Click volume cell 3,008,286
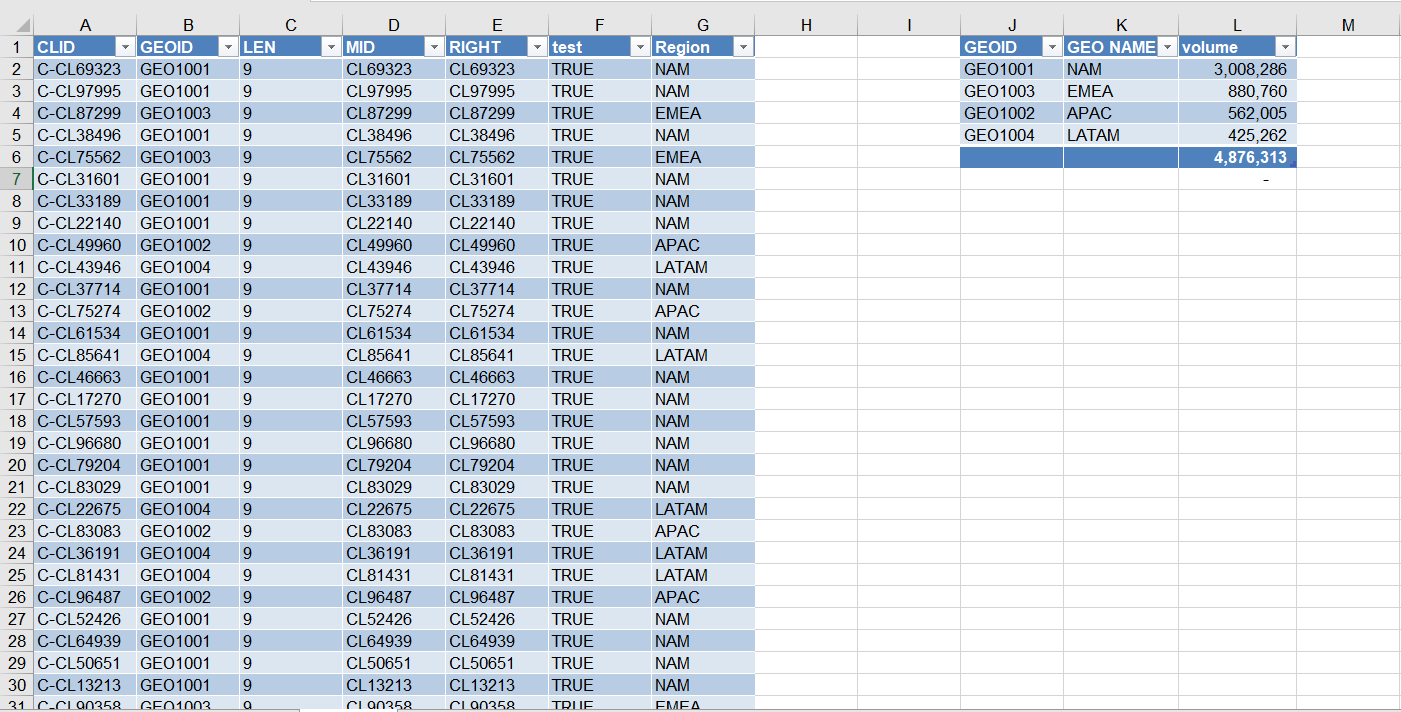Screen dimensions: 1401x712 click(x=1238, y=69)
